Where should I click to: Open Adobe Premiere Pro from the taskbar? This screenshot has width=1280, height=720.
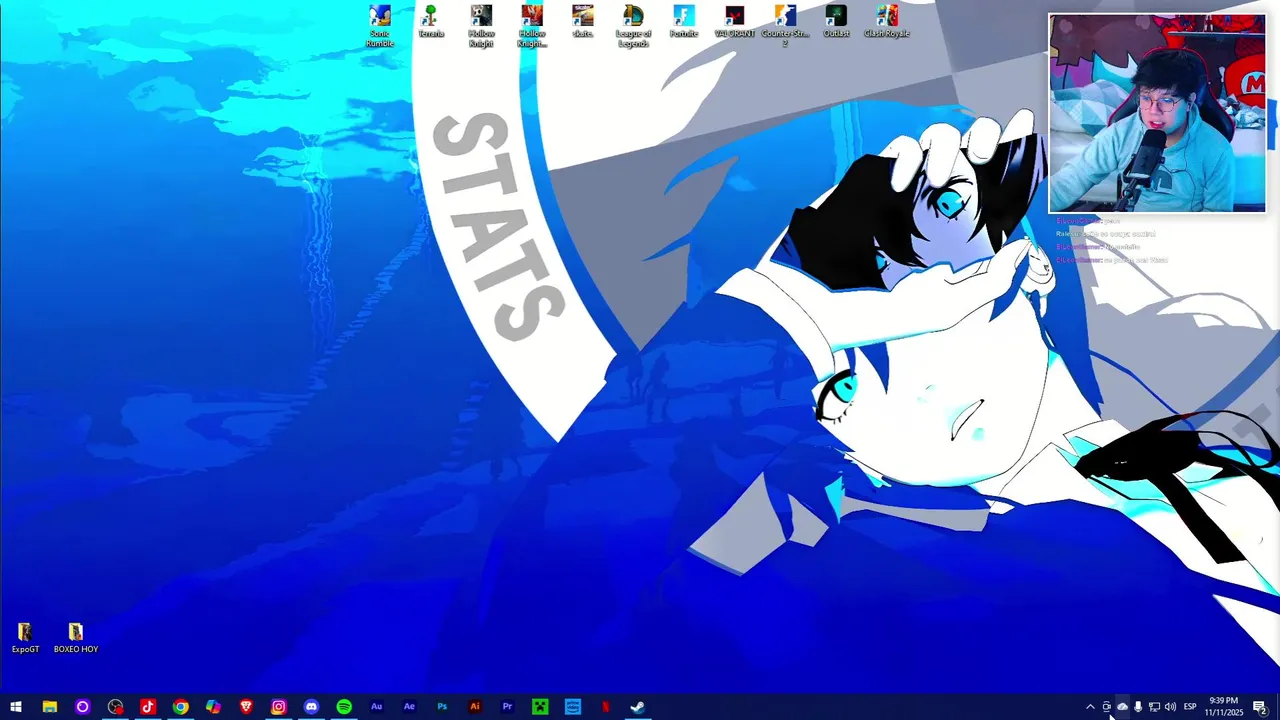point(507,707)
